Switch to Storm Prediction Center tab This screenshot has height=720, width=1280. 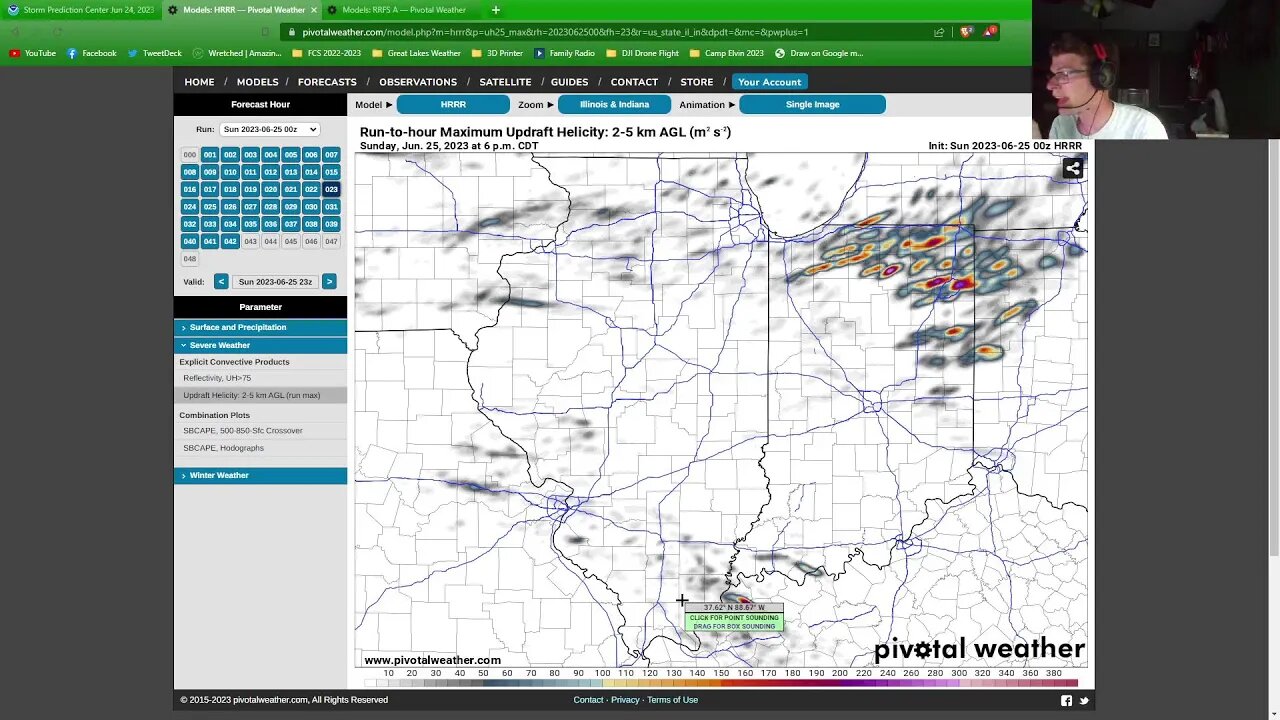pos(81,10)
